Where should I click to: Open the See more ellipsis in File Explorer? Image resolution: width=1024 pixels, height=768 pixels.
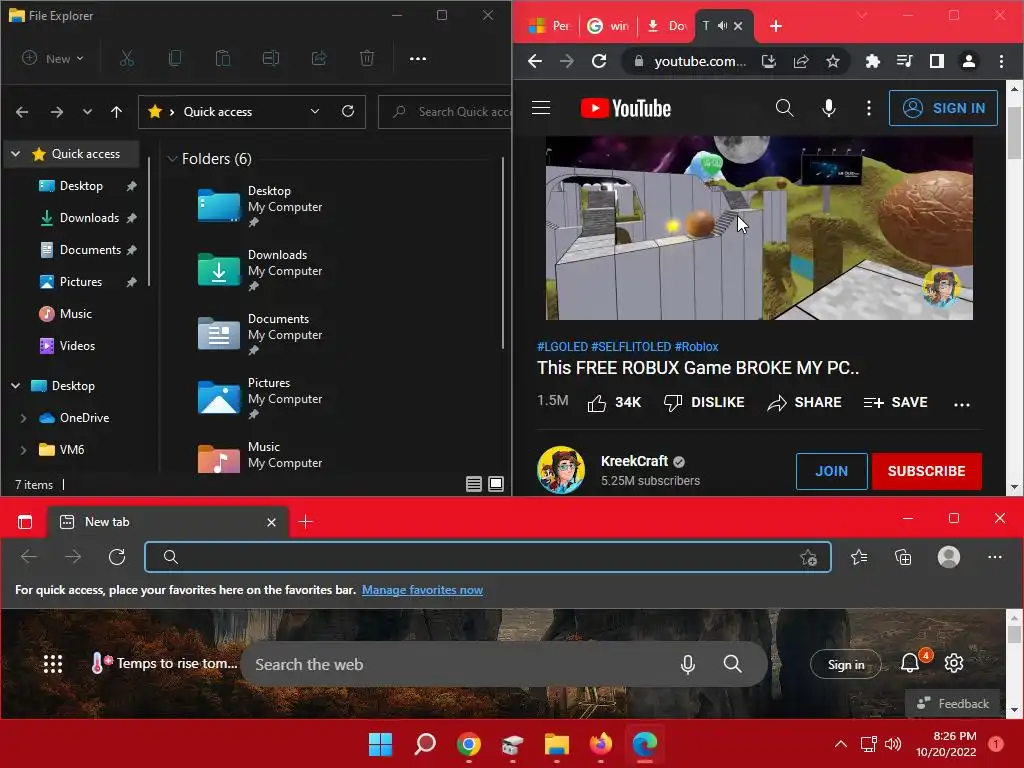tap(418, 59)
